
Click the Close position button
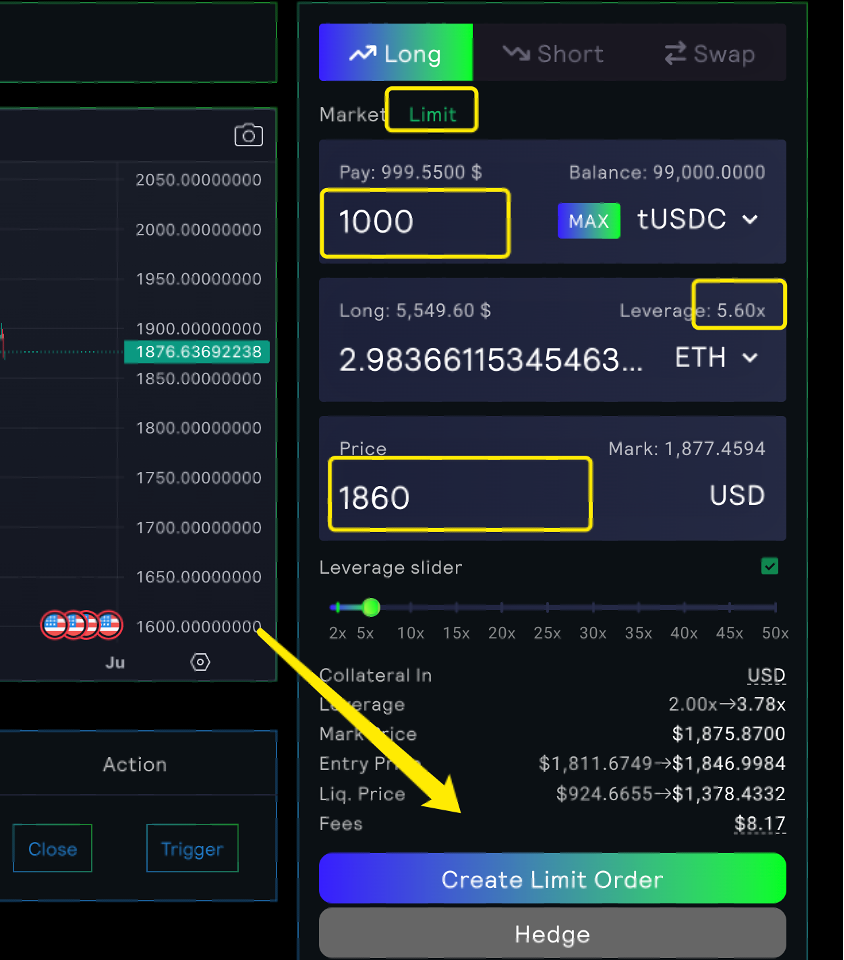coord(52,849)
